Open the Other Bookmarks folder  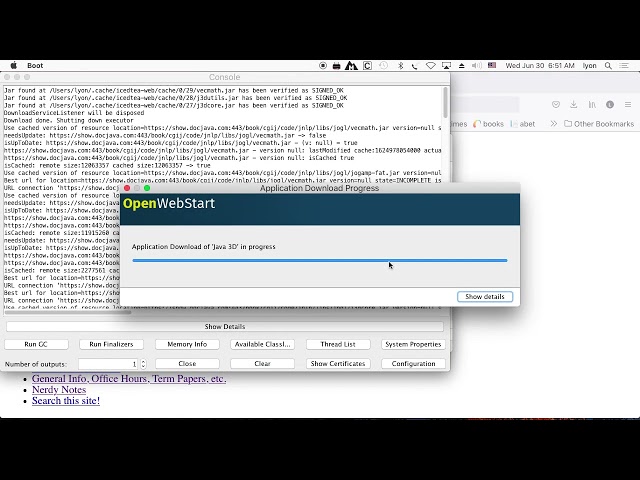tap(599, 124)
